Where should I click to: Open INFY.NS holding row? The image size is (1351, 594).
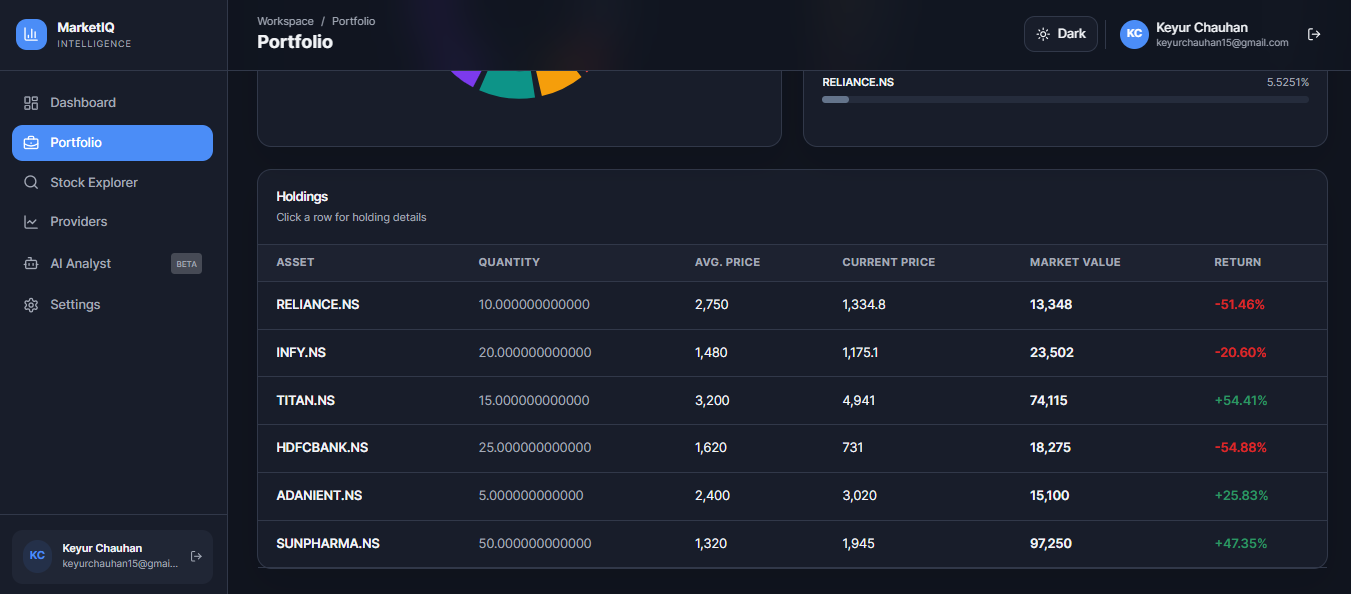coord(792,353)
